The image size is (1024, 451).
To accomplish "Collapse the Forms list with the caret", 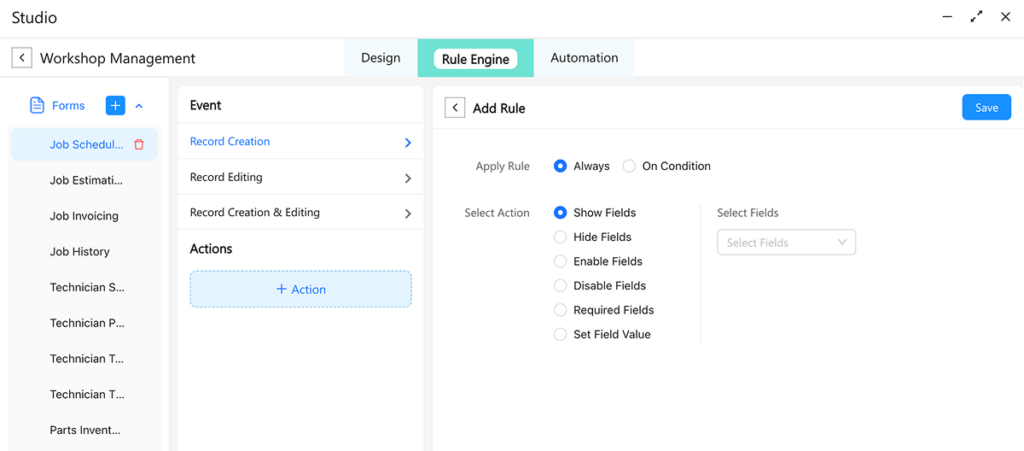I will point(139,106).
